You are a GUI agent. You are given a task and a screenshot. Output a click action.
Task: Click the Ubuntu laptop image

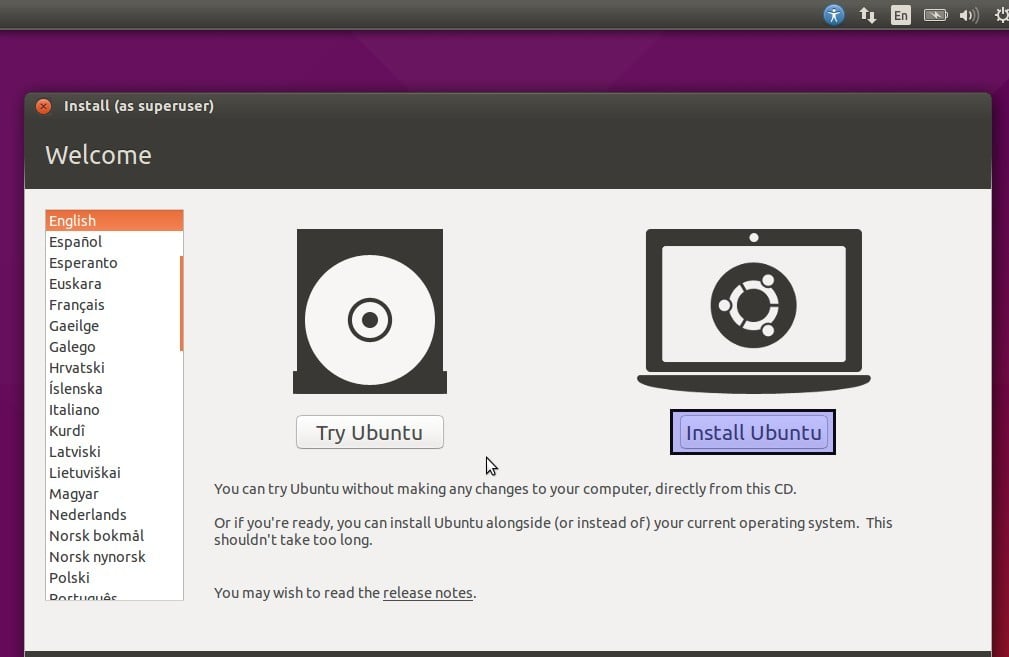tap(754, 311)
